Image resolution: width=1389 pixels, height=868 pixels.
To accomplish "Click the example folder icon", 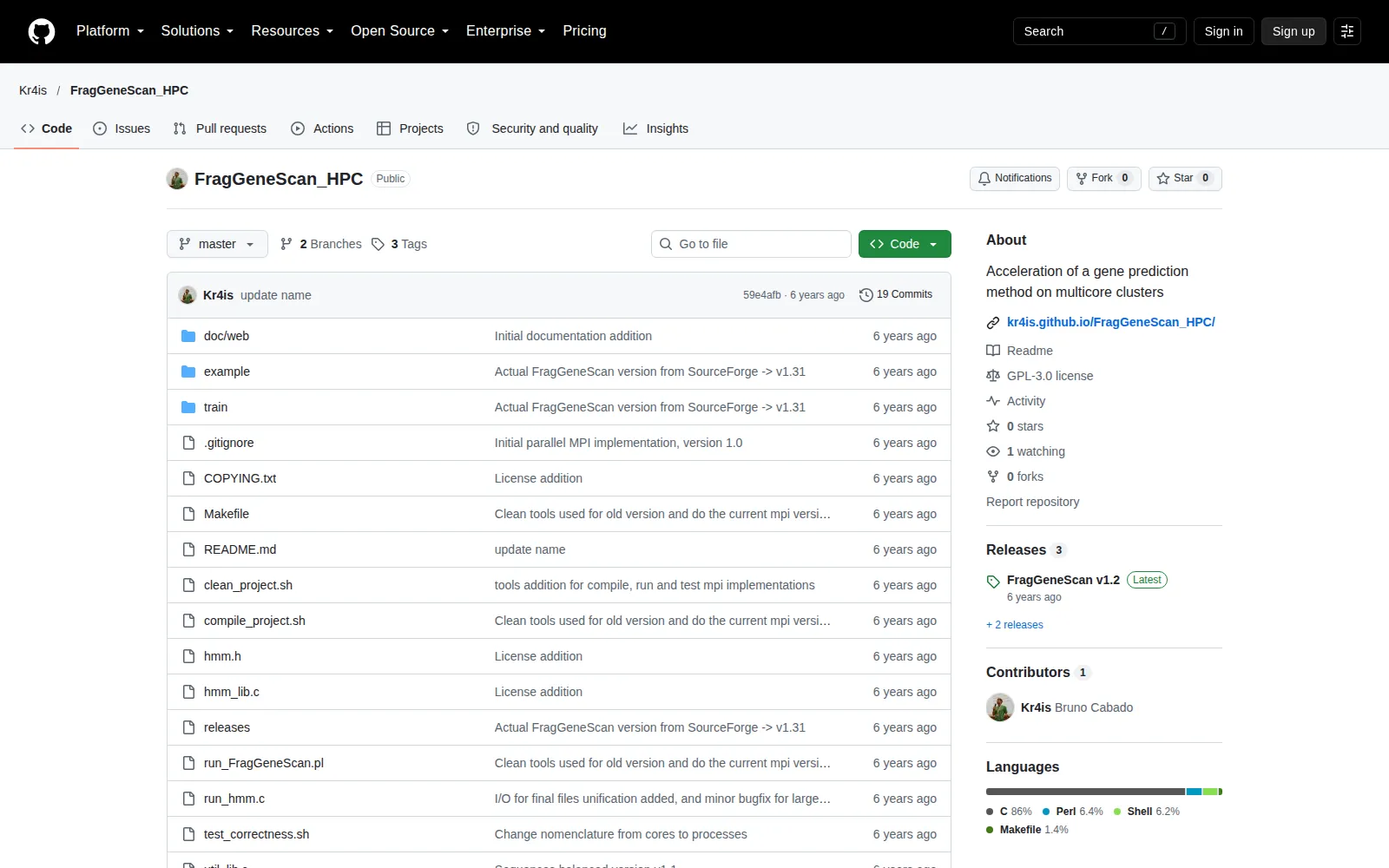I will pyautogui.click(x=188, y=372).
